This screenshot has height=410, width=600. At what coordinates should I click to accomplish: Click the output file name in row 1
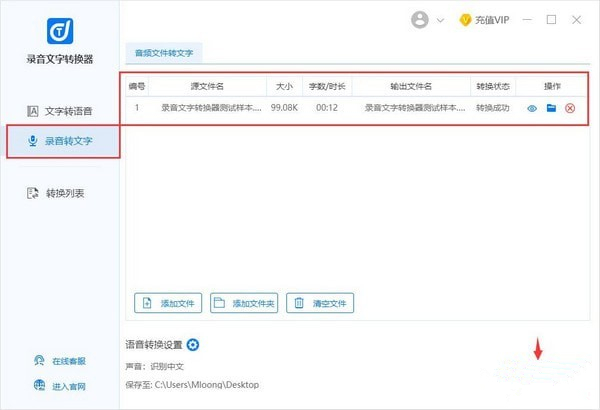pos(415,108)
